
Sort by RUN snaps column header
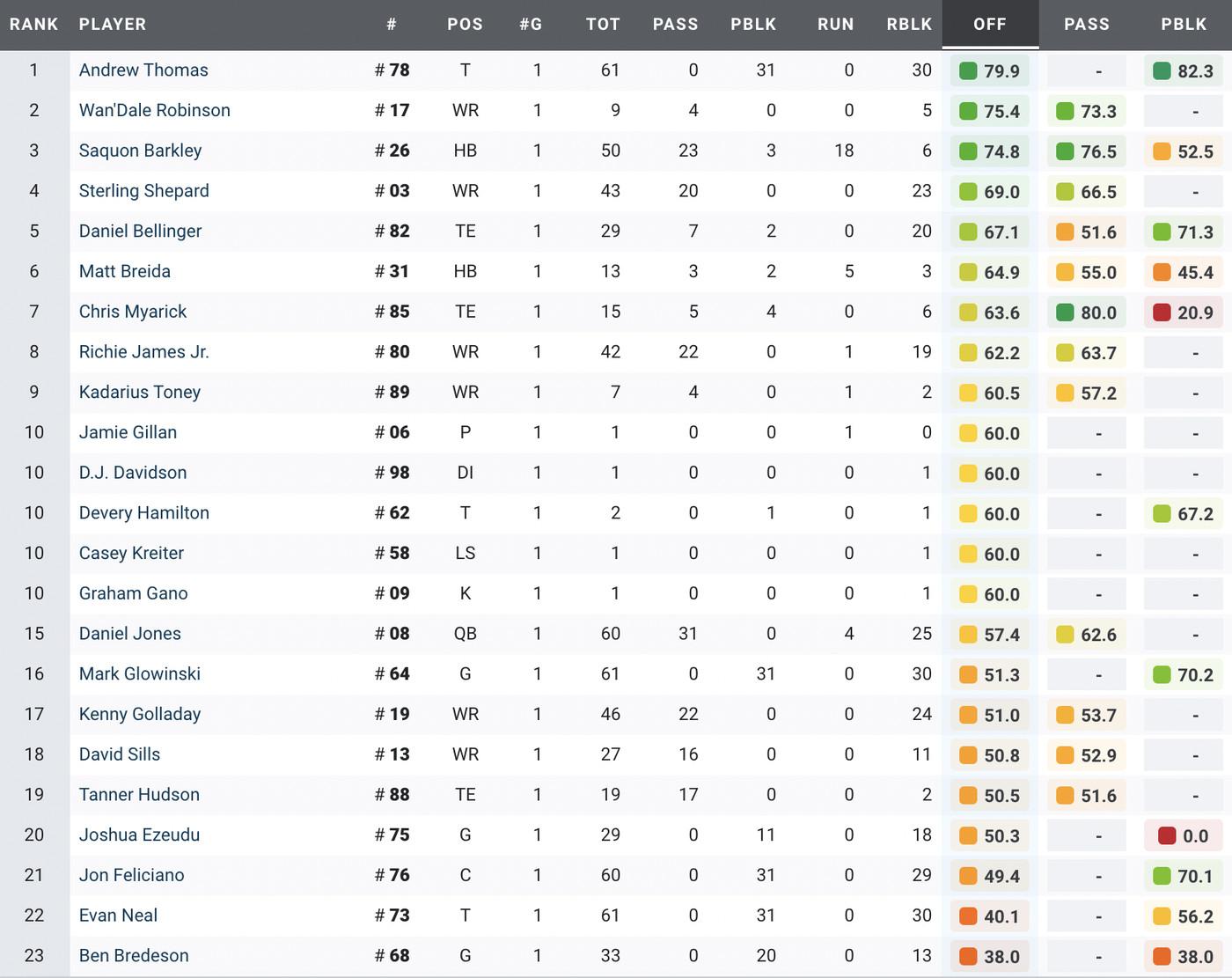click(x=835, y=24)
